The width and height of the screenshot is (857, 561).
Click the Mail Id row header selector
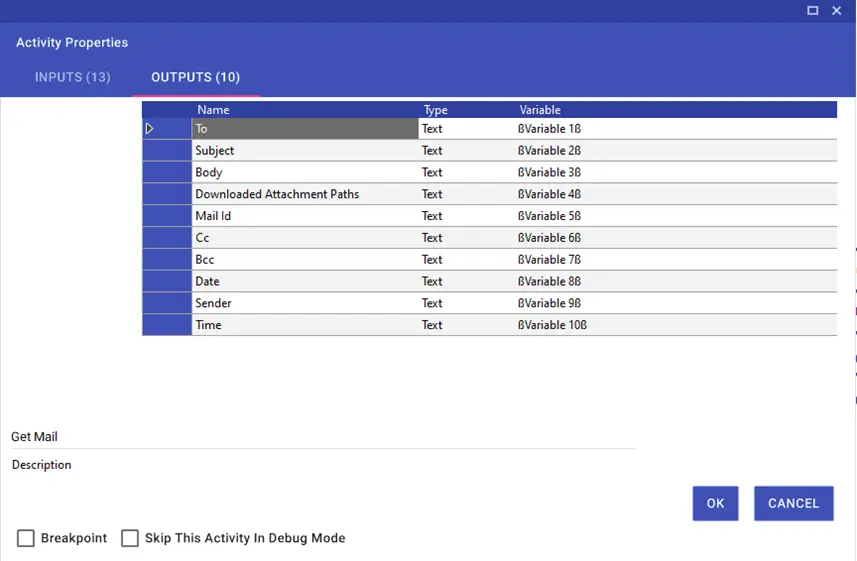[x=167, y=216]
